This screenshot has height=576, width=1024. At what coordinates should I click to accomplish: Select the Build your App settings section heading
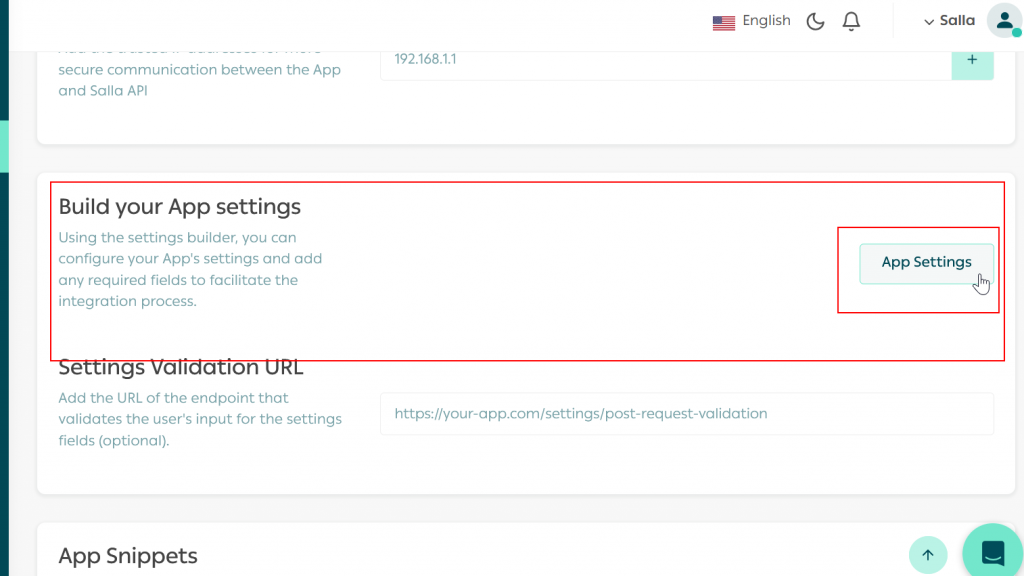point(178,206)
